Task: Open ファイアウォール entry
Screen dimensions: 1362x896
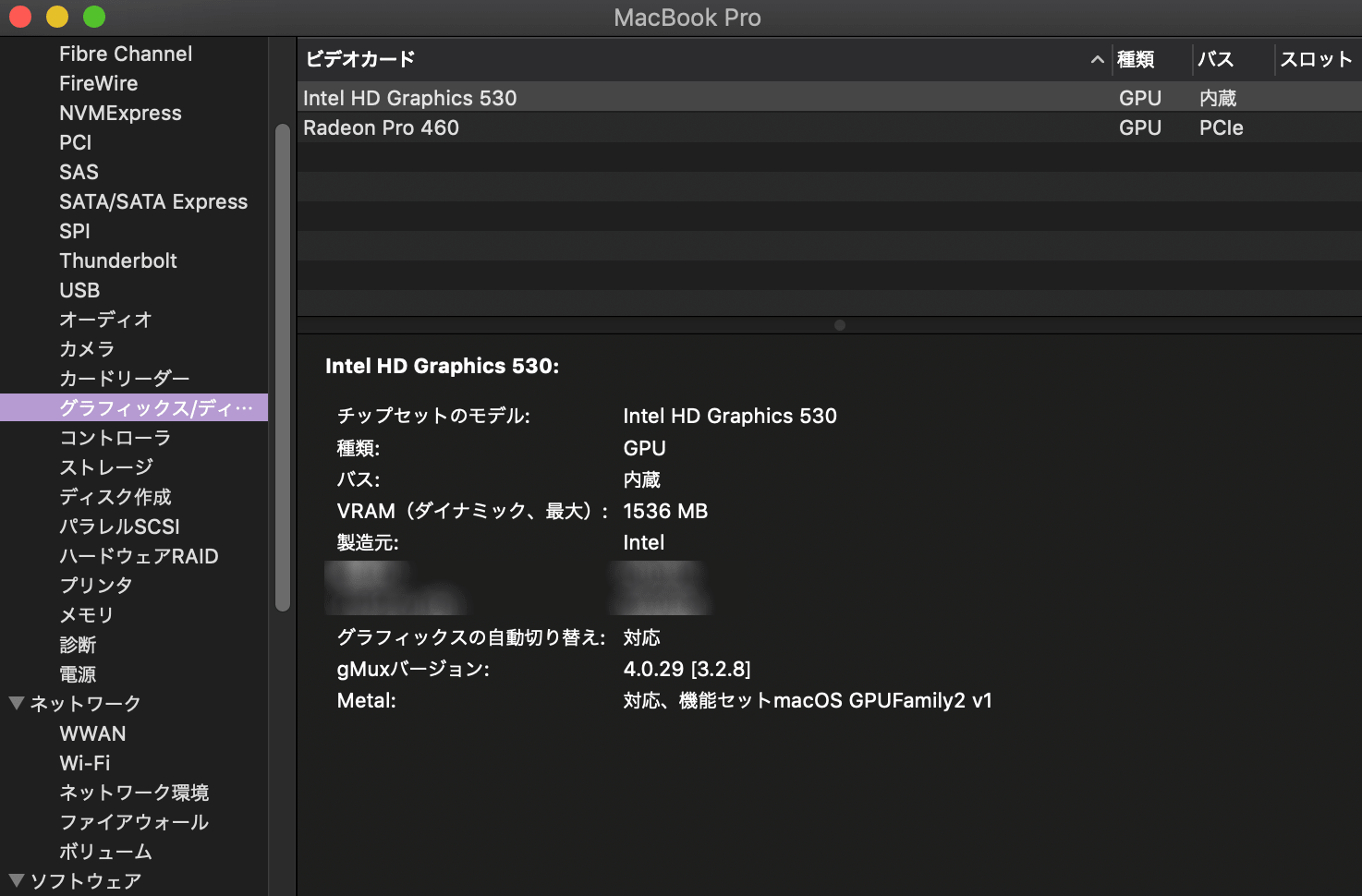Action: point(134,822)
